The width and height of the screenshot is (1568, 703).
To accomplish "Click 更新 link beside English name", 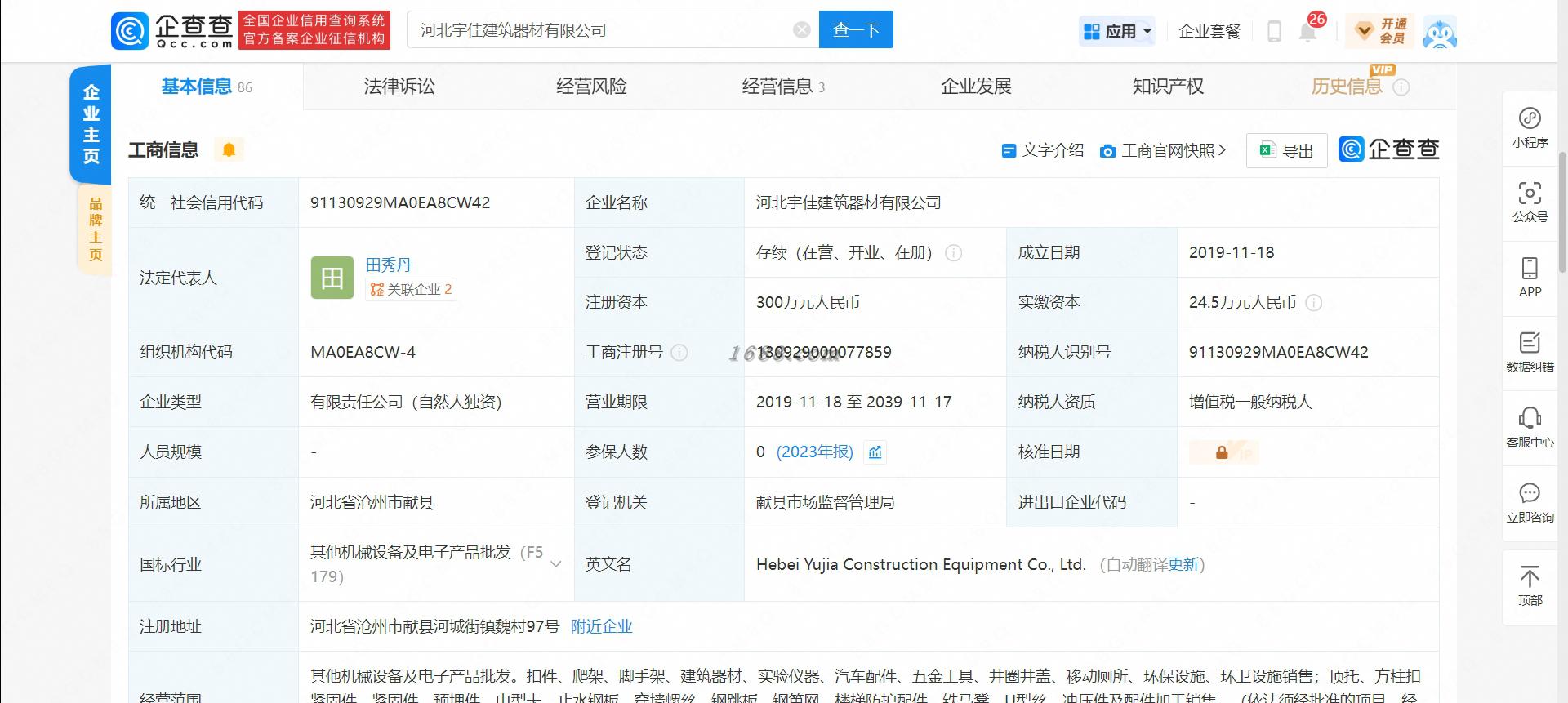I will tap(1183, 564).
